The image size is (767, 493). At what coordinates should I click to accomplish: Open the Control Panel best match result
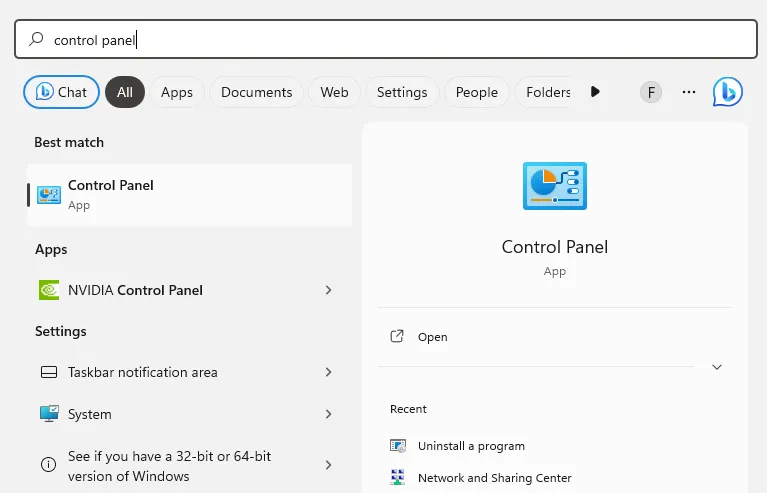190,195
